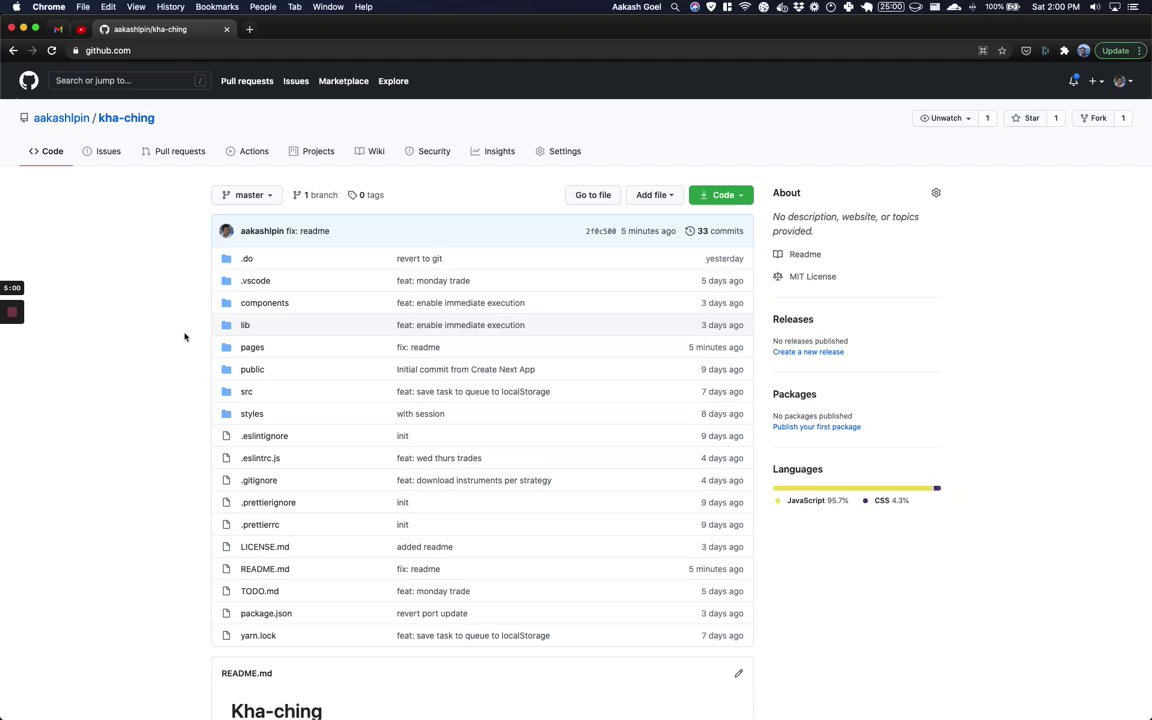
Task: Expand the master branch dropdown
Action: 247,195
